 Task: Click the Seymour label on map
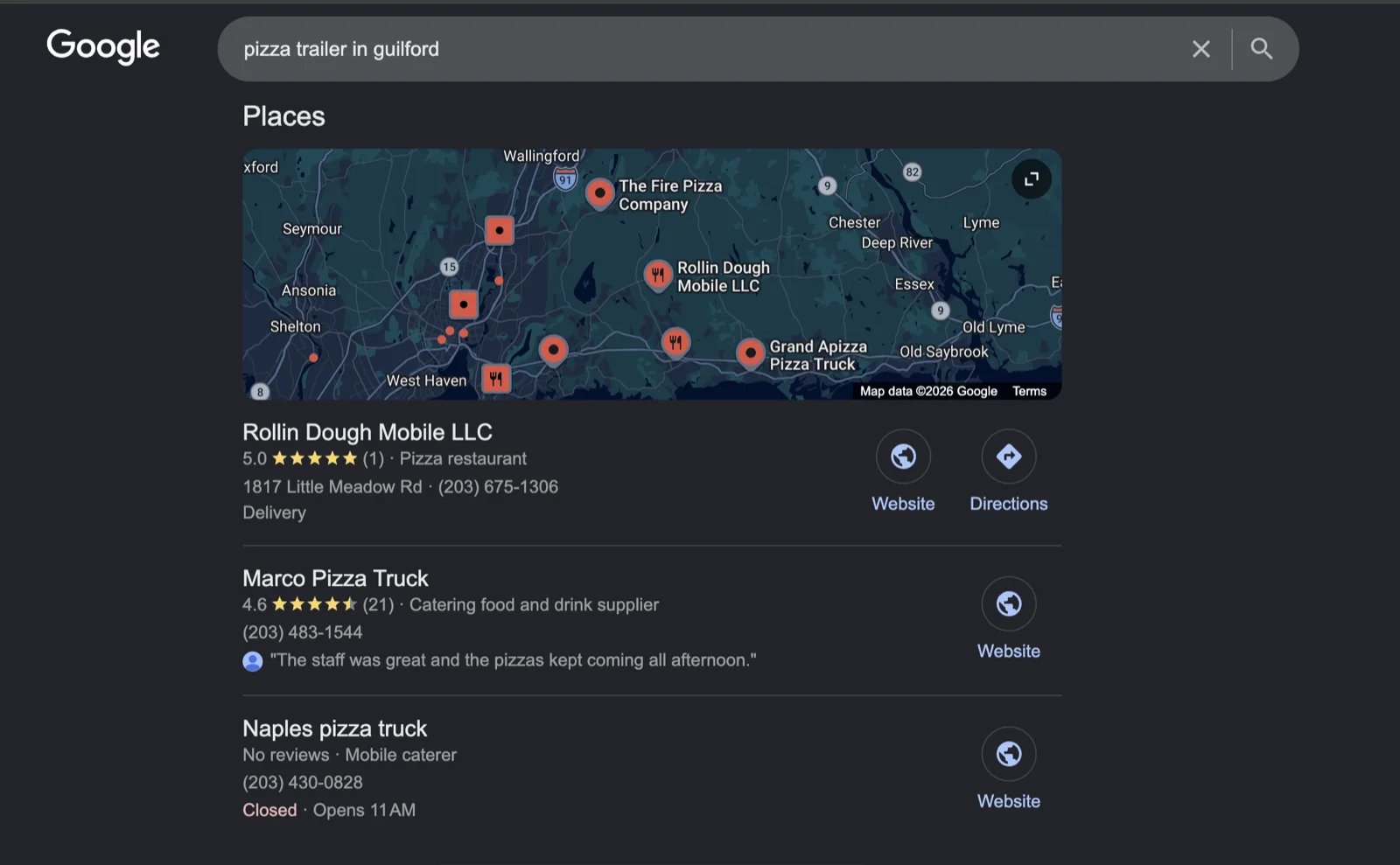312,229
